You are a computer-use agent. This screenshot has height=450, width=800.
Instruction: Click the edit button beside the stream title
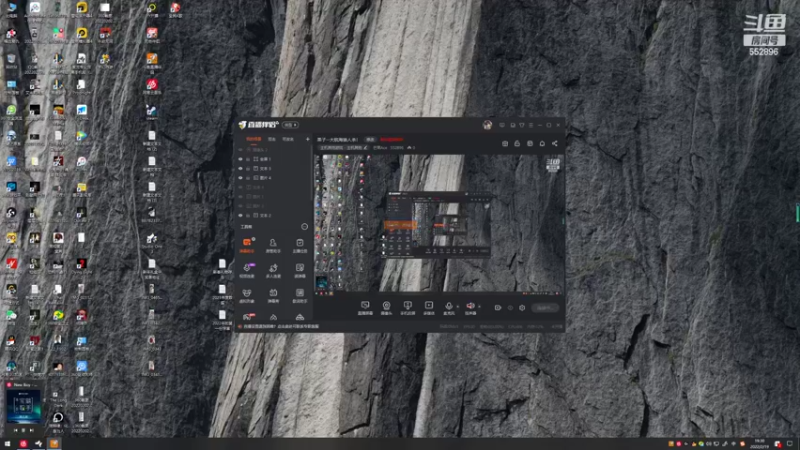(370, 139)
